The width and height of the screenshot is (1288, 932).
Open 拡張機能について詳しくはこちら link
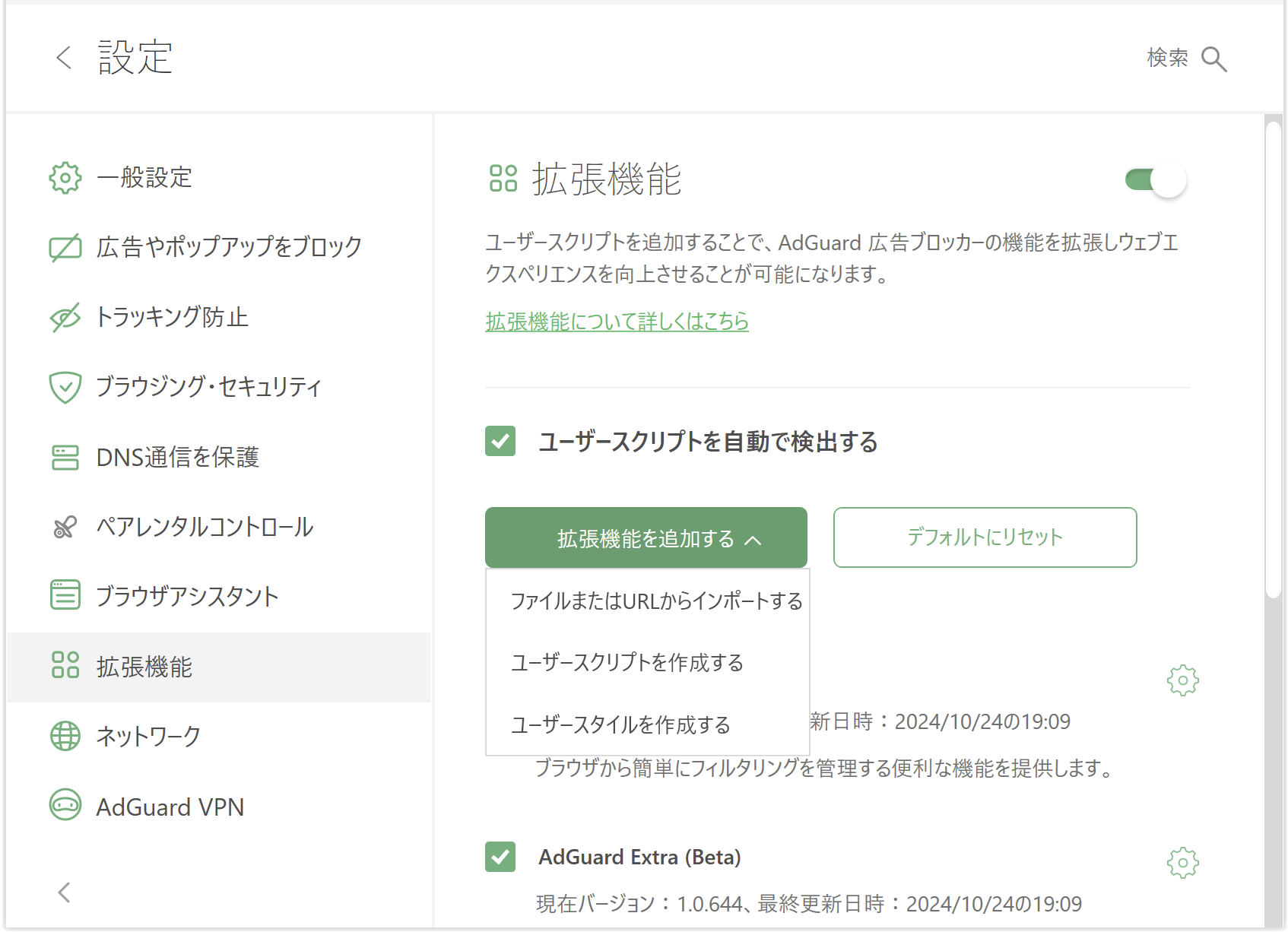pyautogui.click(x=617, y=322)
